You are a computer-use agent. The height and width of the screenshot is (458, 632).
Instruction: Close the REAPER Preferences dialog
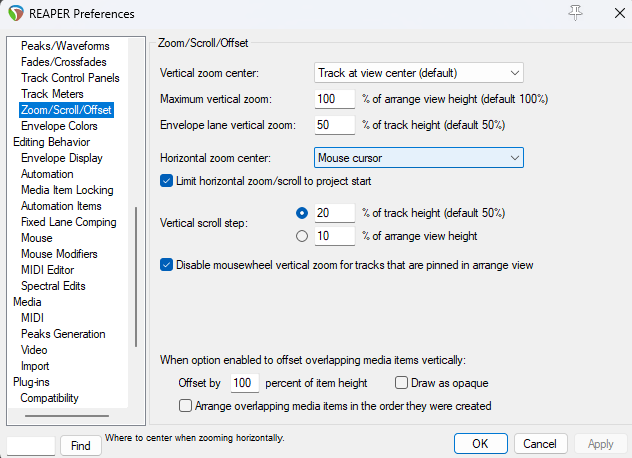[x=620, y=13]
